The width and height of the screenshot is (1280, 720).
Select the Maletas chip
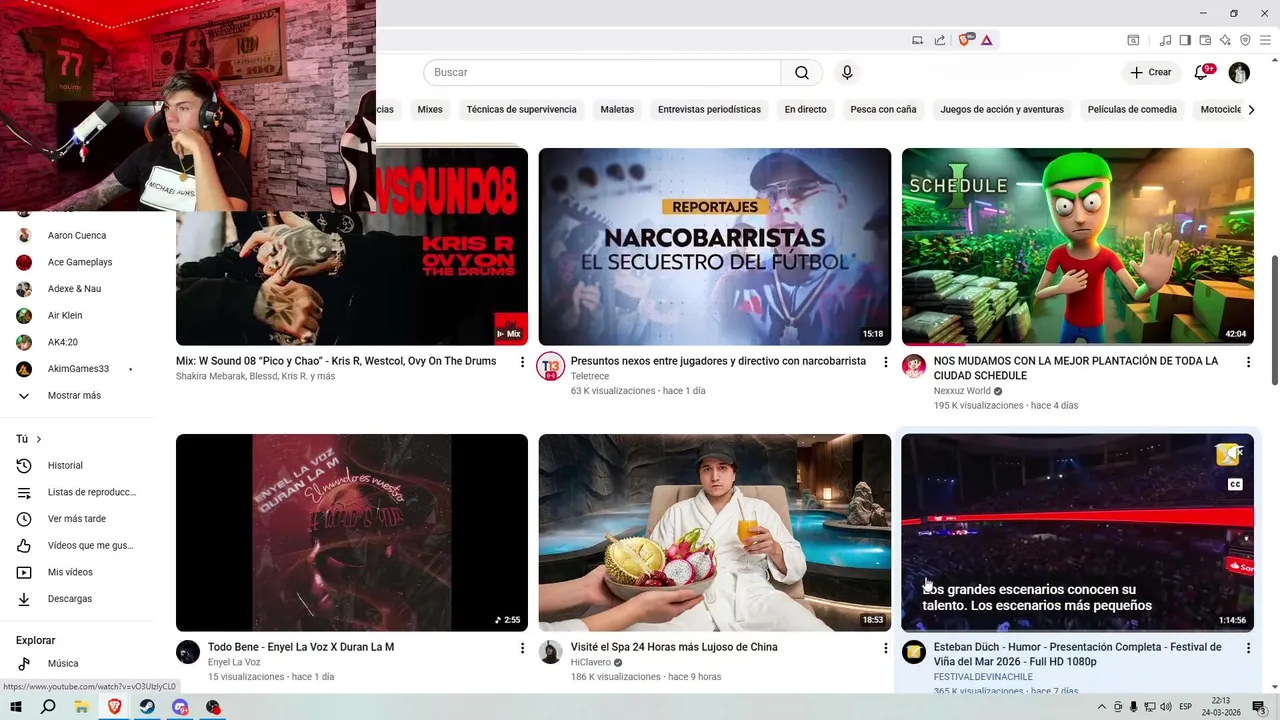[617, 109]
